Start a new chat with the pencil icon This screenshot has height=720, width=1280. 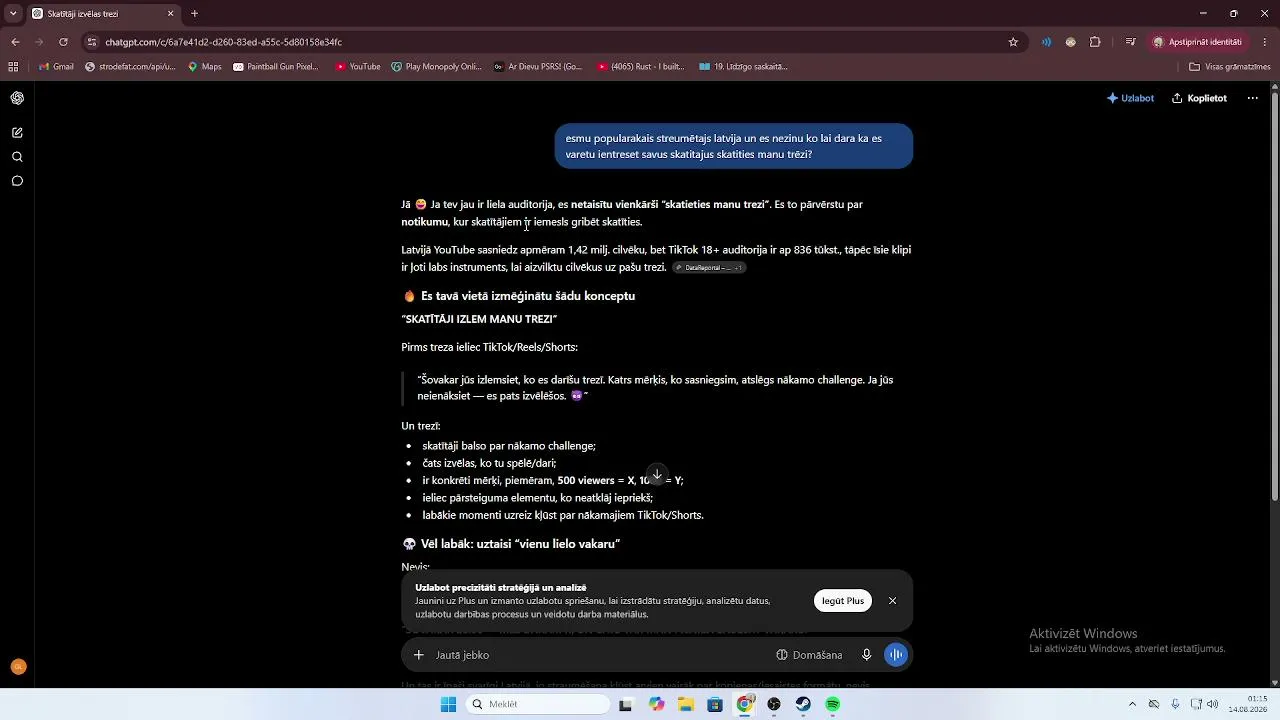[17, 132]
